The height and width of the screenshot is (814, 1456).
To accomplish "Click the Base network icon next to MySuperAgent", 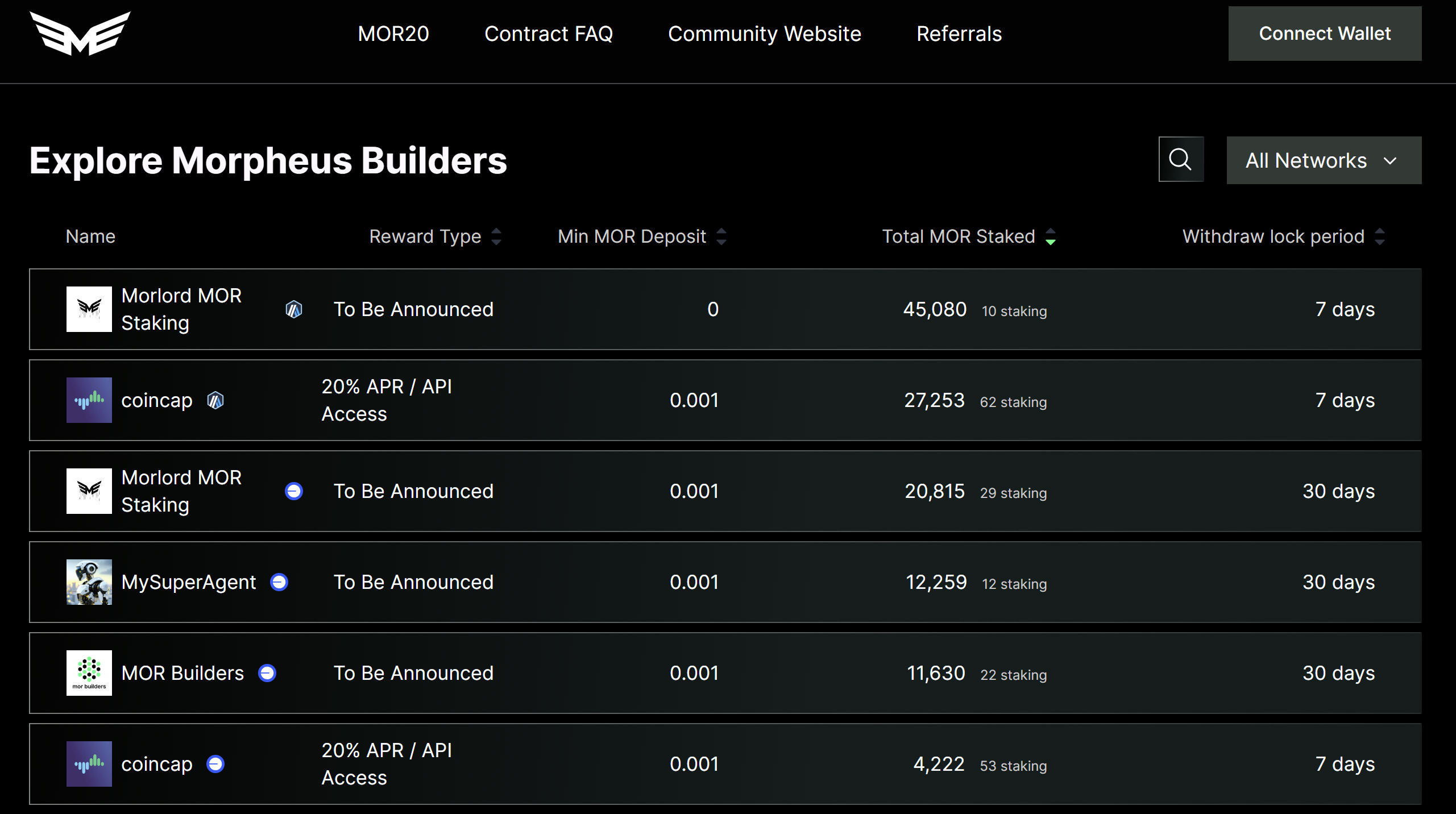I will click(279, 582).
